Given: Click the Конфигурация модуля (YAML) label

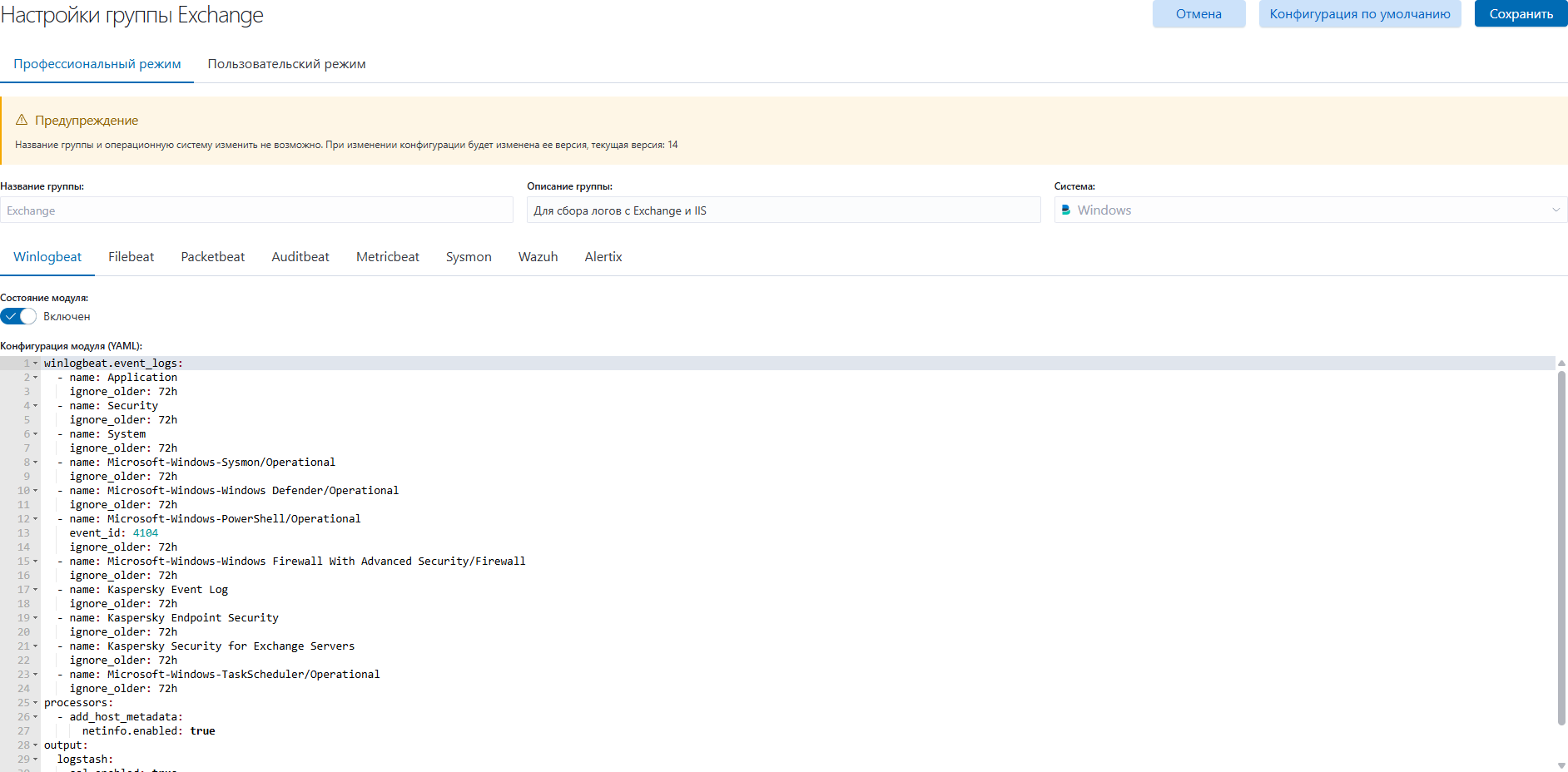Looking at the screenshot, I should click(72, 346).
